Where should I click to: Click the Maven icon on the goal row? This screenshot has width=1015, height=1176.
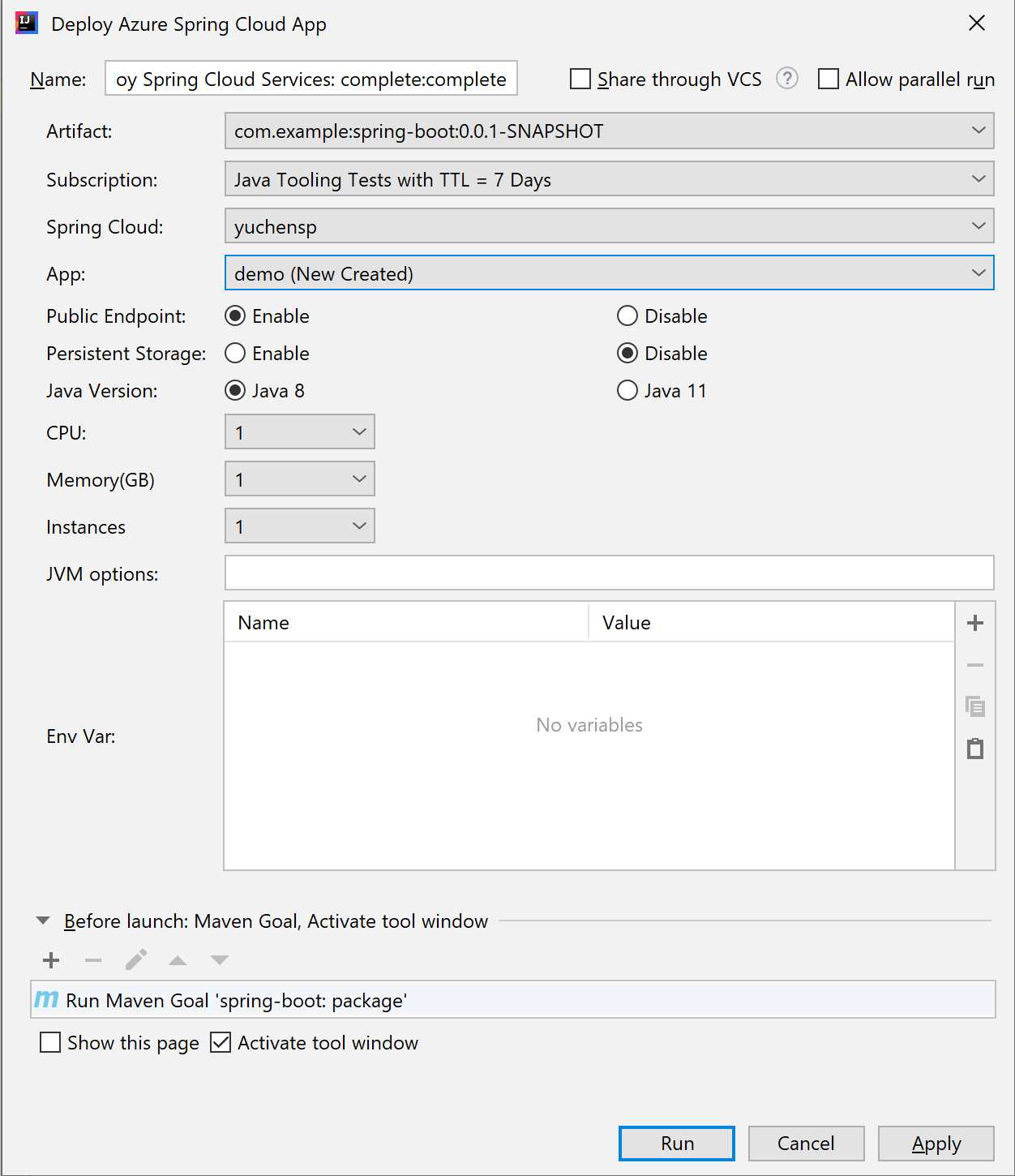46,1000
